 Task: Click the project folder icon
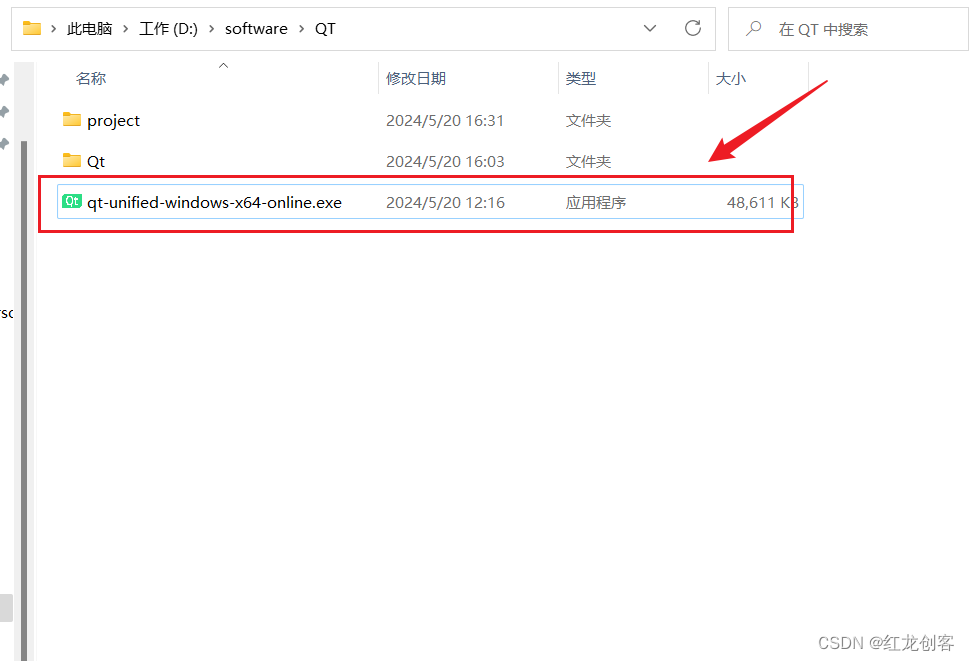point(72,119)
